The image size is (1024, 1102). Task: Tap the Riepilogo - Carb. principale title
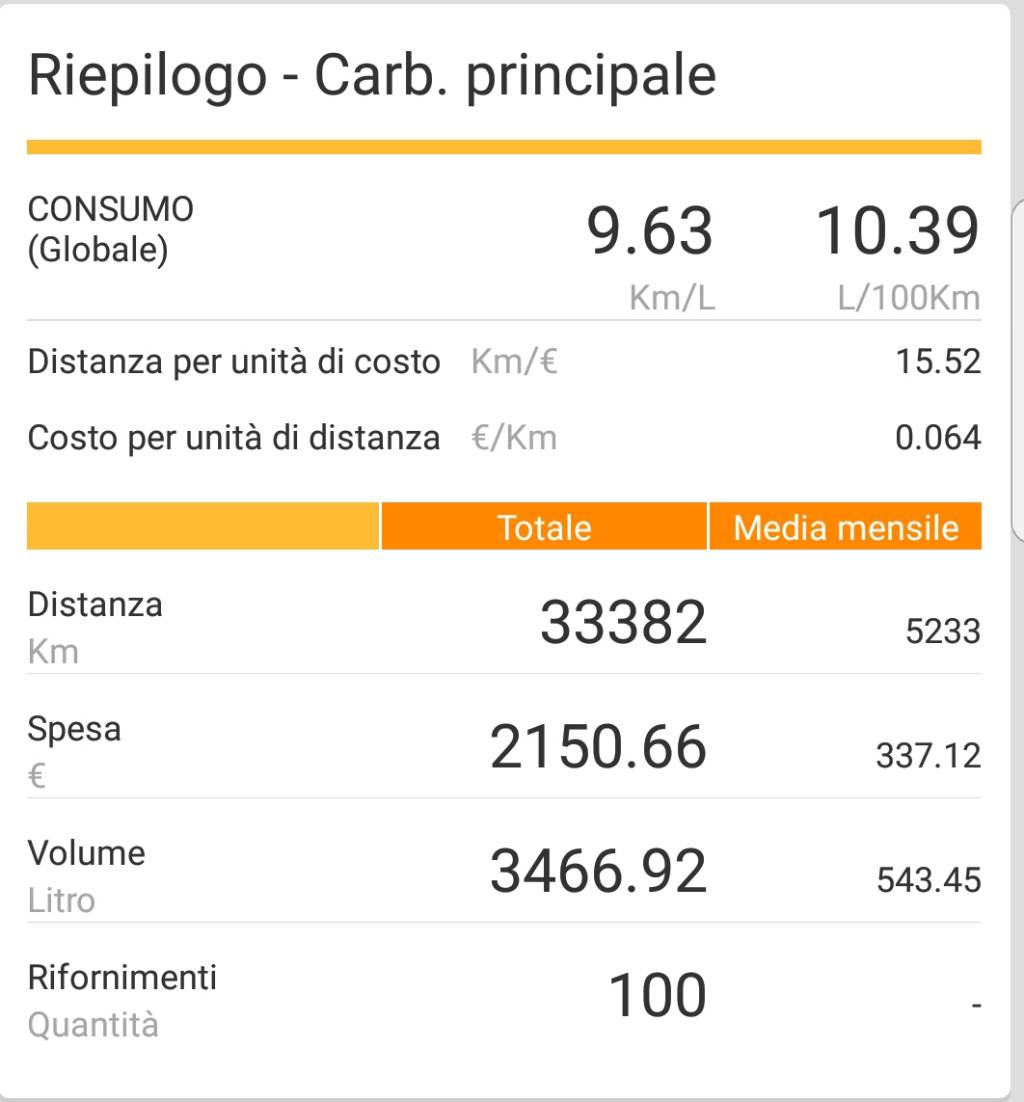point(372,75)
